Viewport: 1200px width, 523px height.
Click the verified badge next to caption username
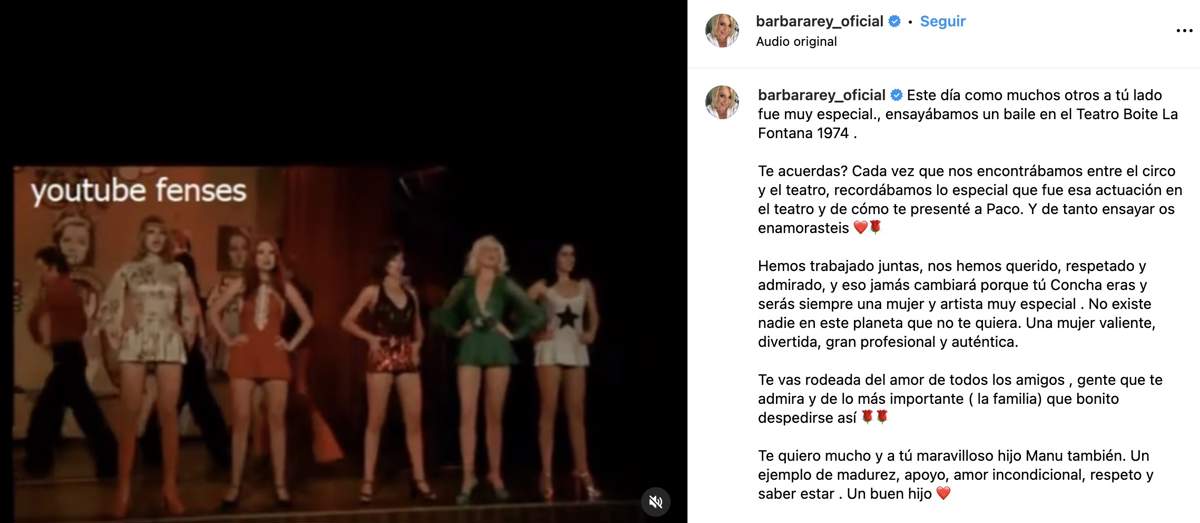tap(896, 95)
